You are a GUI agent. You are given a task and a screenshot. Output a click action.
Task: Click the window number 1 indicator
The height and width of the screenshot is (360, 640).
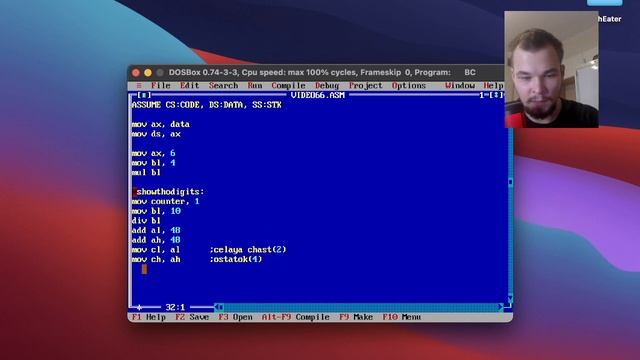(482, 95)
